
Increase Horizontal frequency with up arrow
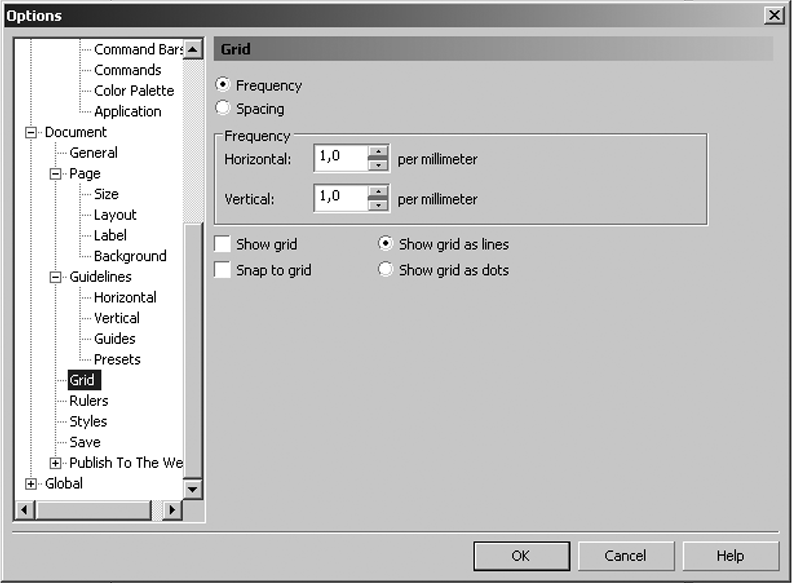[378, 151]
